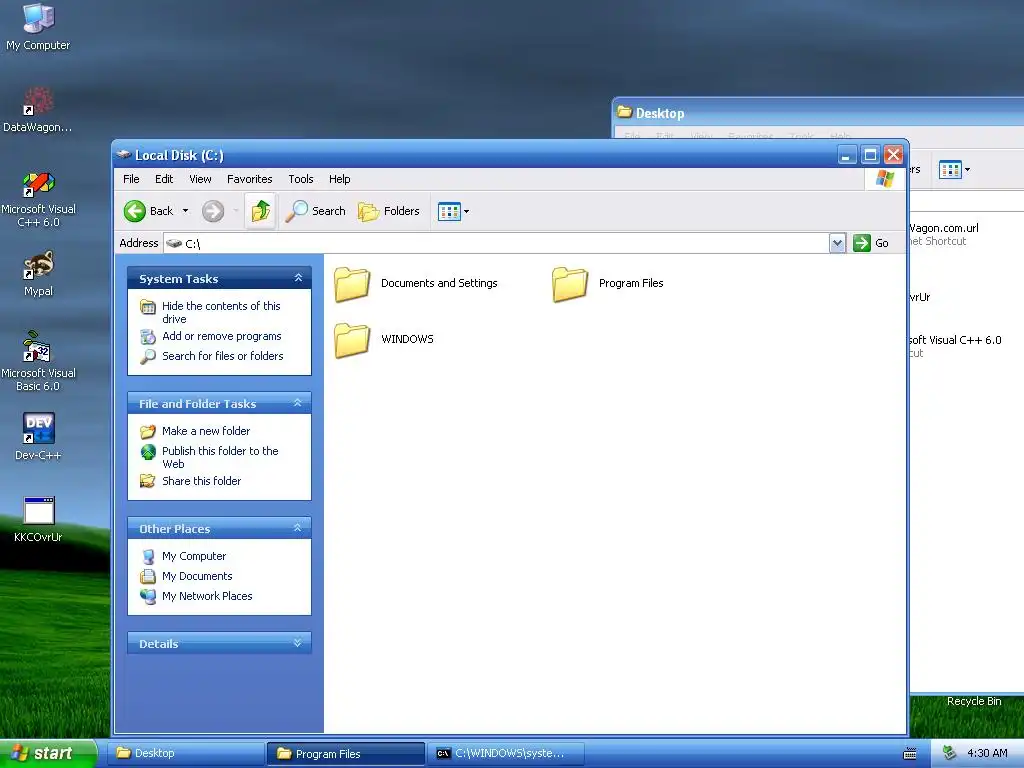This screenshot has width=1024, height=768.
Task: Click the Views icon in Desktop window
Action: click(950, 170)
